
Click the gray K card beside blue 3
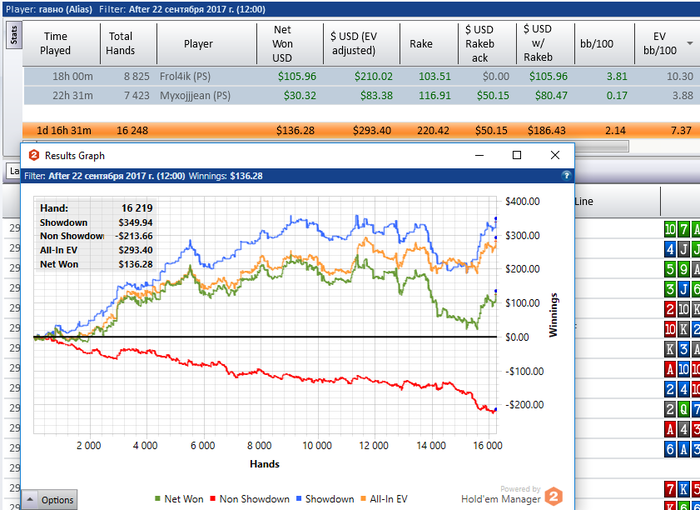point(670,349)
